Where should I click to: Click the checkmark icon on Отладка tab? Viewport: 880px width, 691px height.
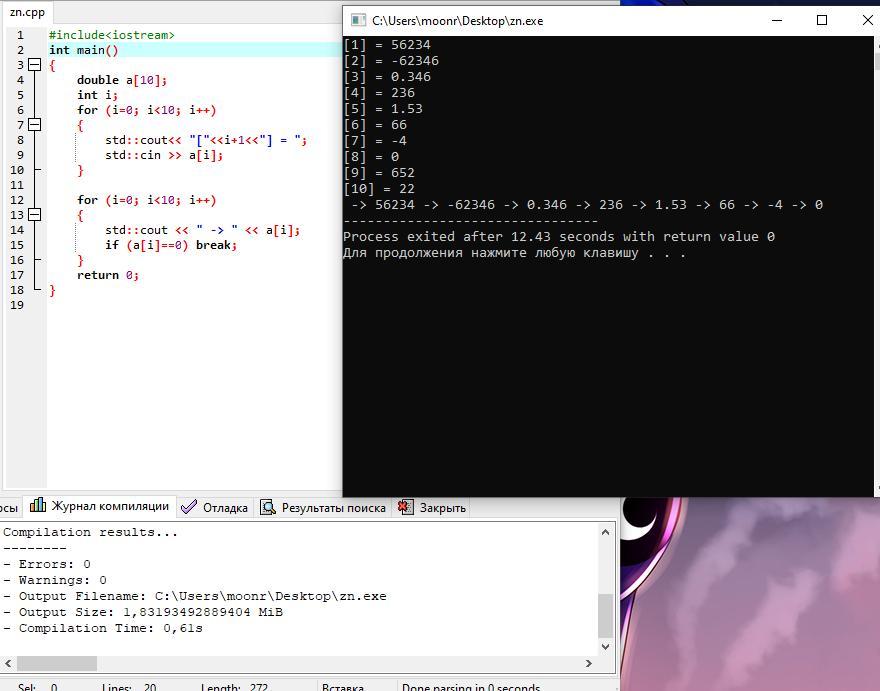189,507
